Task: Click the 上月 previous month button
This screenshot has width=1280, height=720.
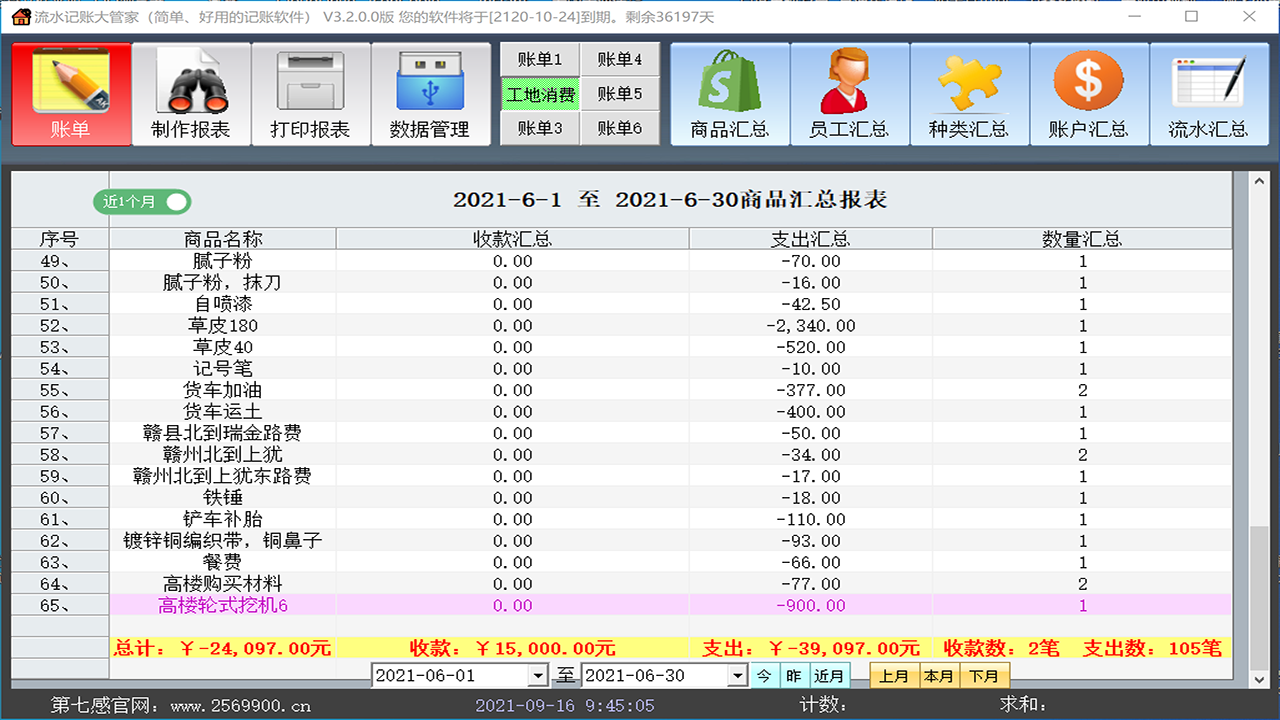Action: [894, 675]
